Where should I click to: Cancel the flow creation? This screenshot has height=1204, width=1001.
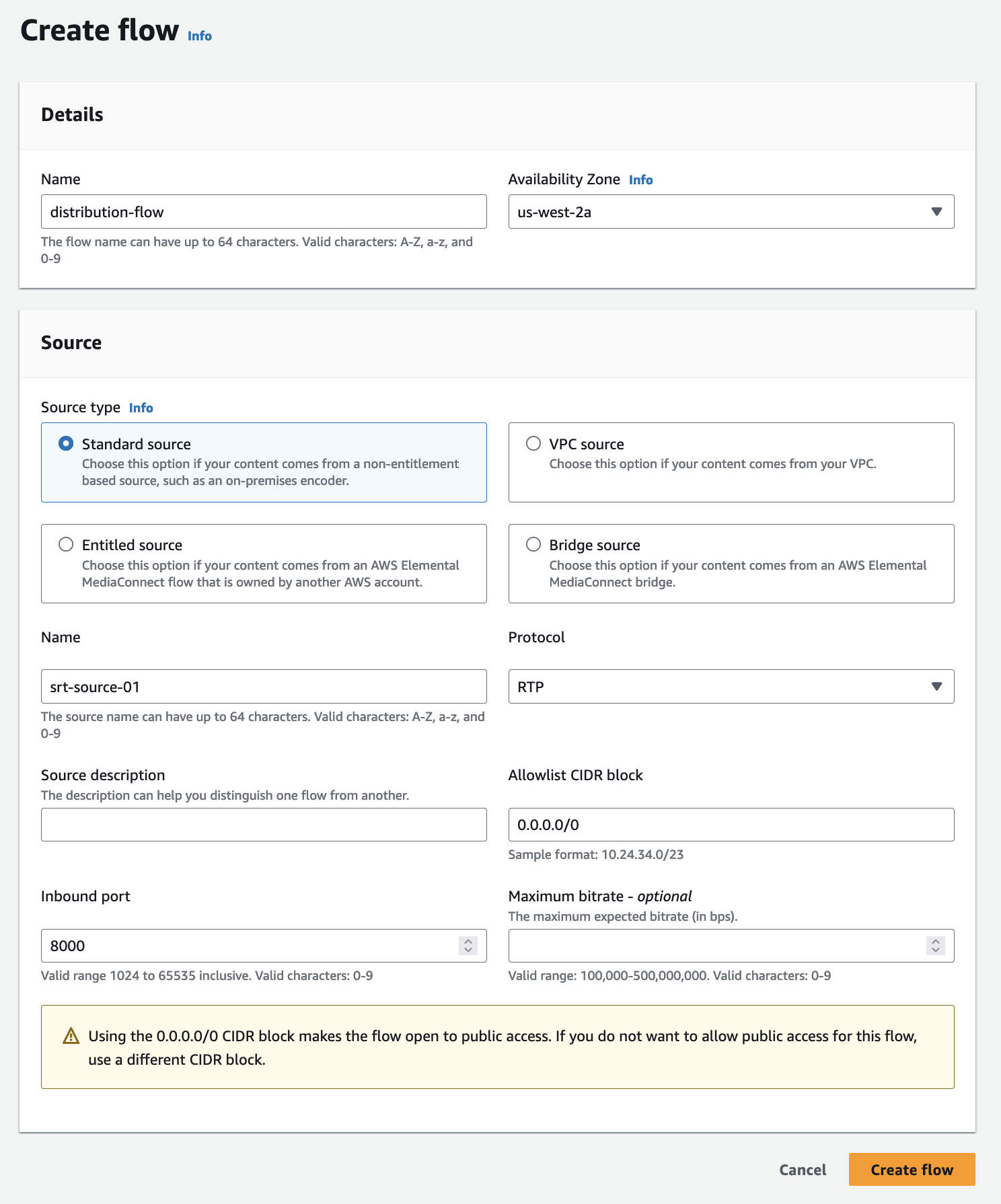(x=803, y=1170)
